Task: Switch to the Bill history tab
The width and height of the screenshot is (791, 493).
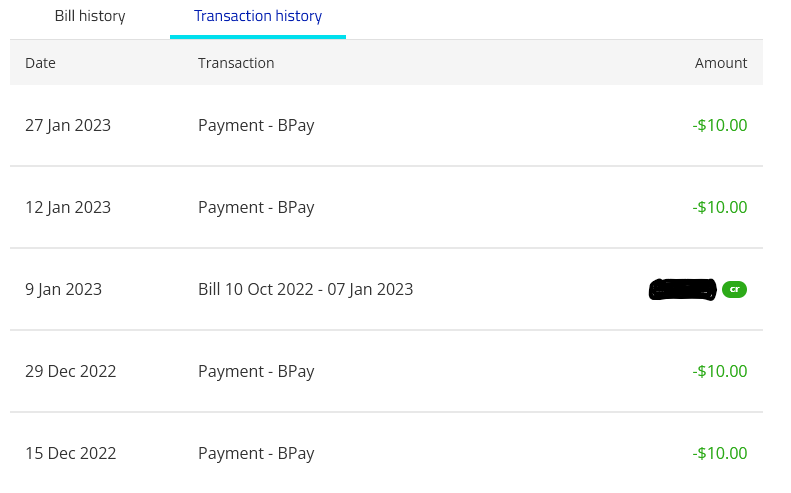Action: point(90,17)
